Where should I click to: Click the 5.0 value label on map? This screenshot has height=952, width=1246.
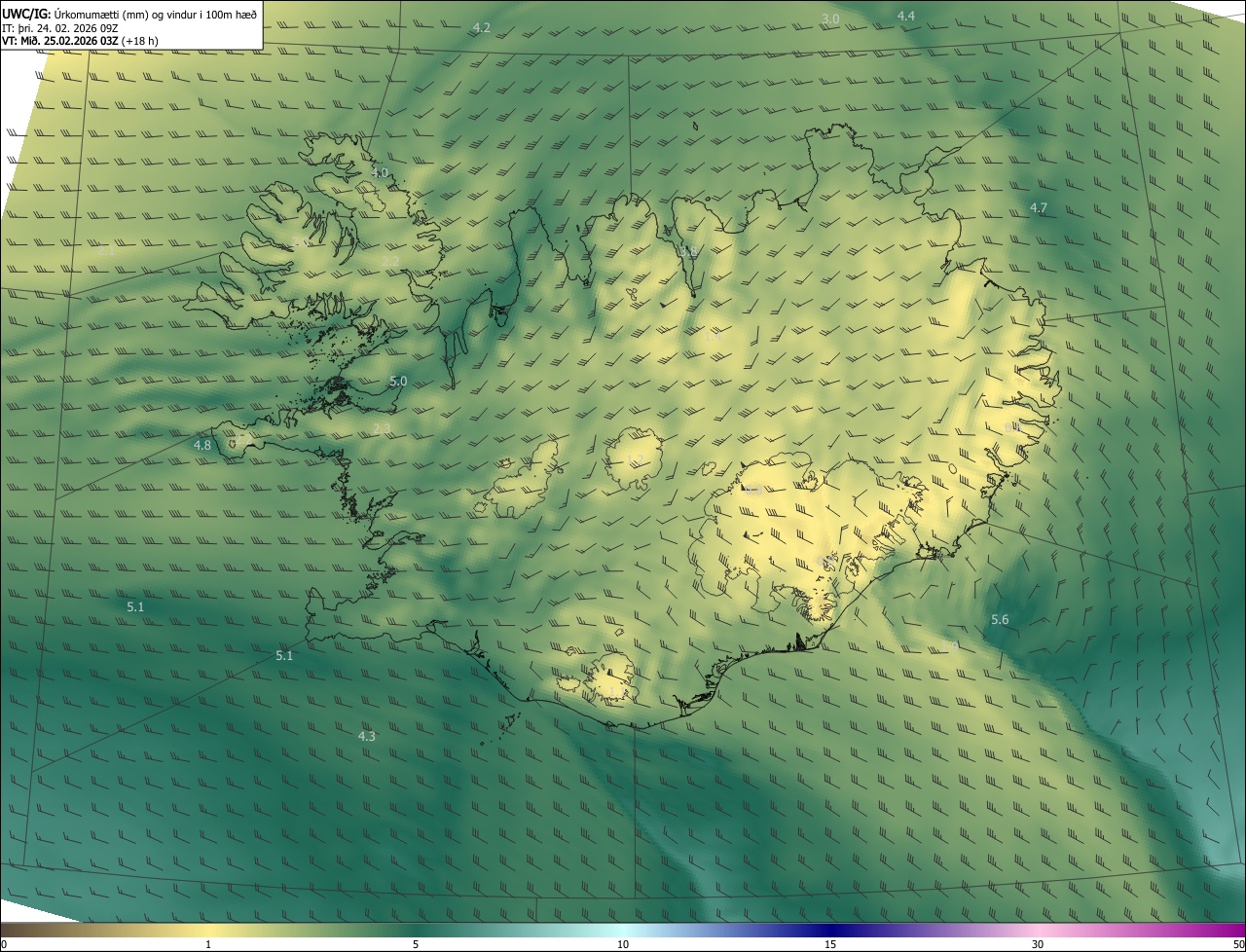(x=398, y=381)
